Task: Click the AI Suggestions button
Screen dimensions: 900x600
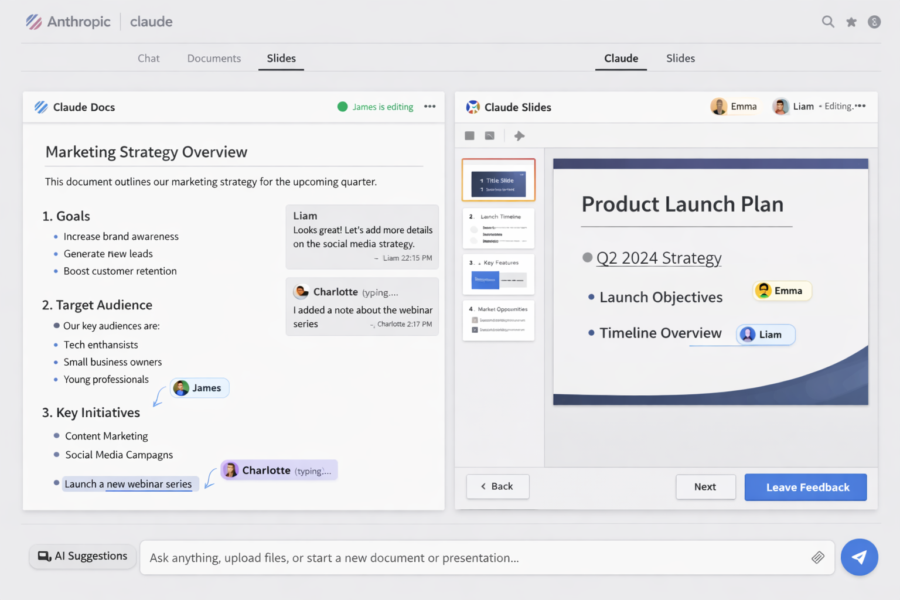Action: coord(83,556)
